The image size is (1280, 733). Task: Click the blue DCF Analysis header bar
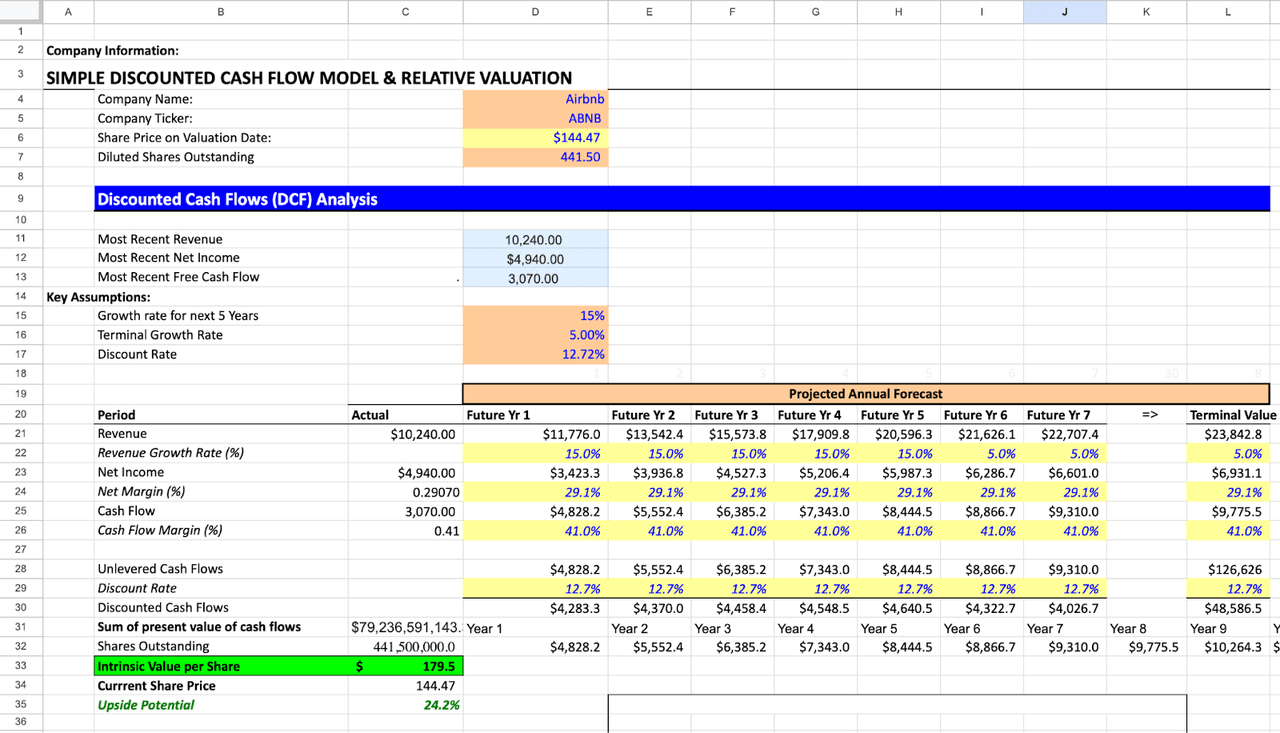pos(682,199)
